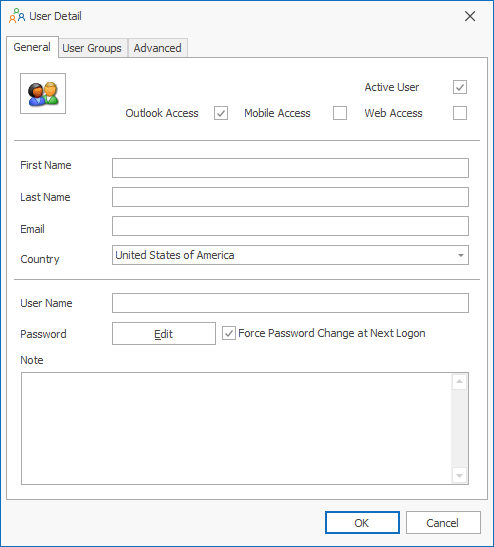Focus the Email input field
The width and height of the screenshot is (494, 547).
pos(290,226)
